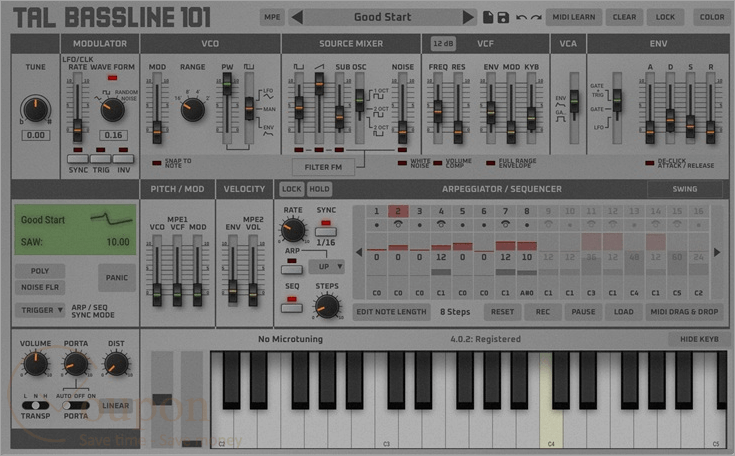This screenshot has height=456, width=735.
Task: Click the MIDI Drag & Drop button
Action: click(684, 312)
